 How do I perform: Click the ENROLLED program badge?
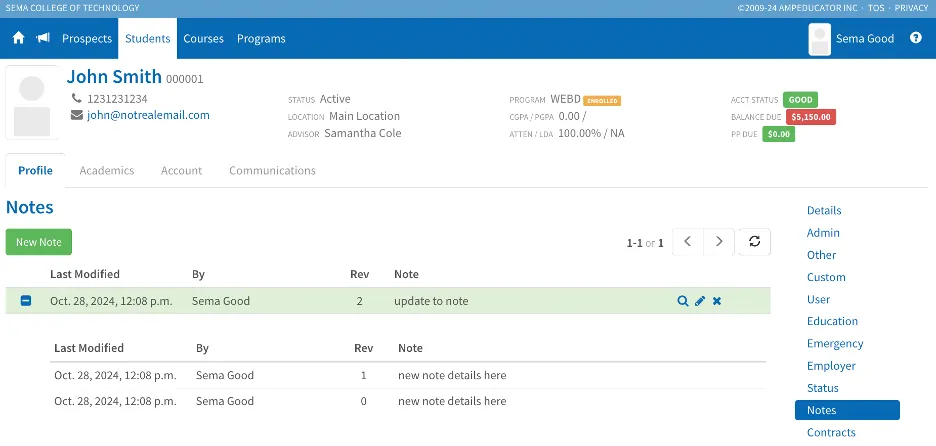(x=602, y=101)
